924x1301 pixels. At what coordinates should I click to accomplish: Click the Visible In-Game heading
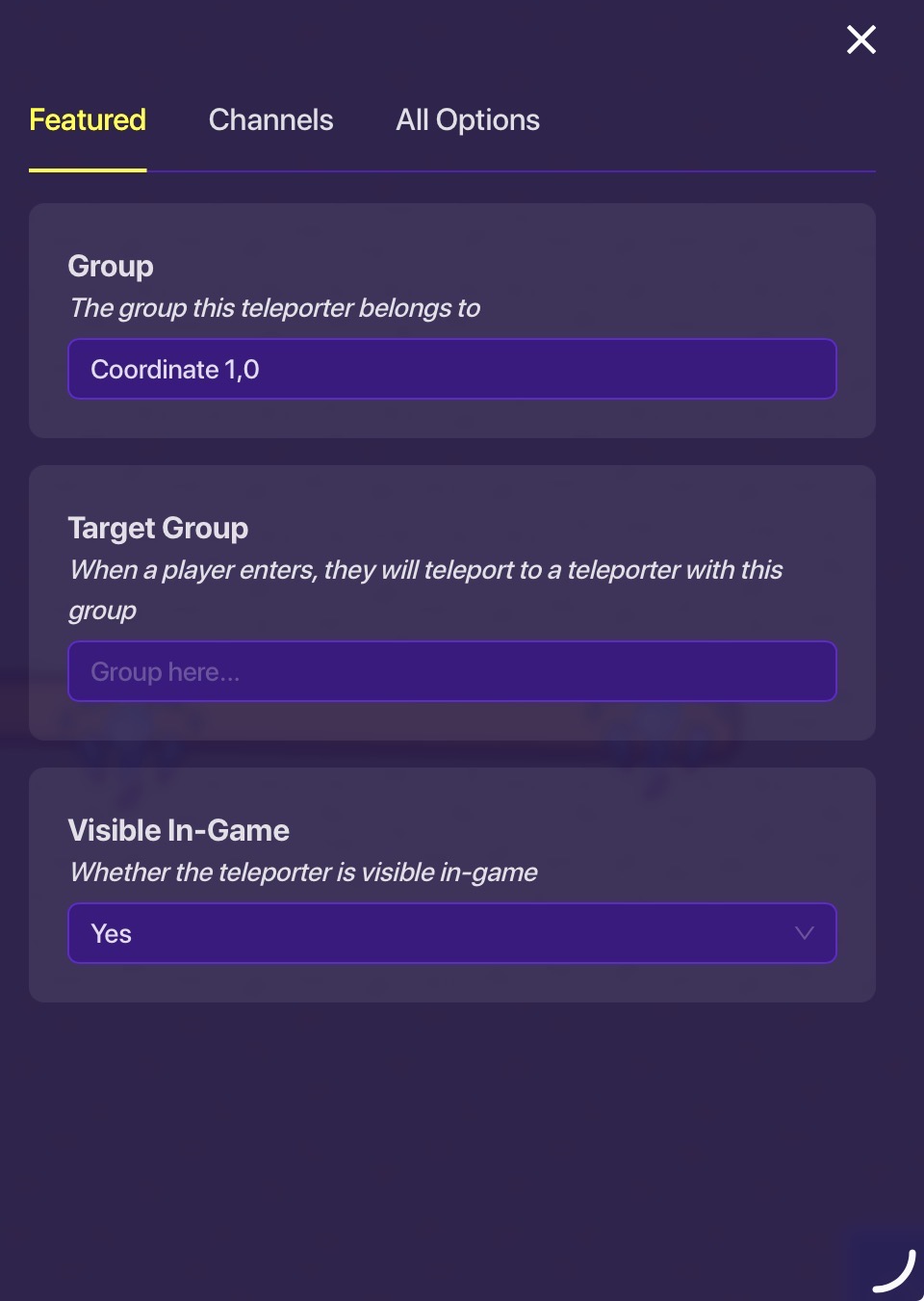[x=178, y=830]
